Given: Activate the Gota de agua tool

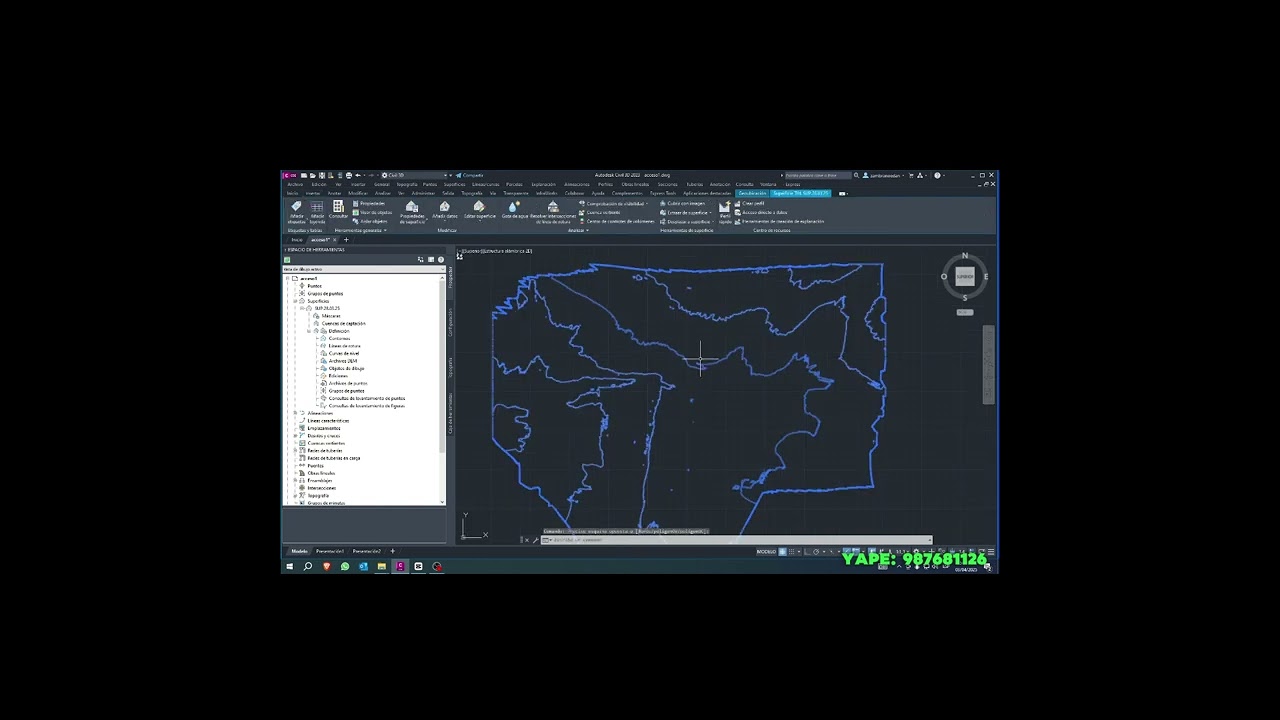Looking at the screenshot, I should (514, 210).
